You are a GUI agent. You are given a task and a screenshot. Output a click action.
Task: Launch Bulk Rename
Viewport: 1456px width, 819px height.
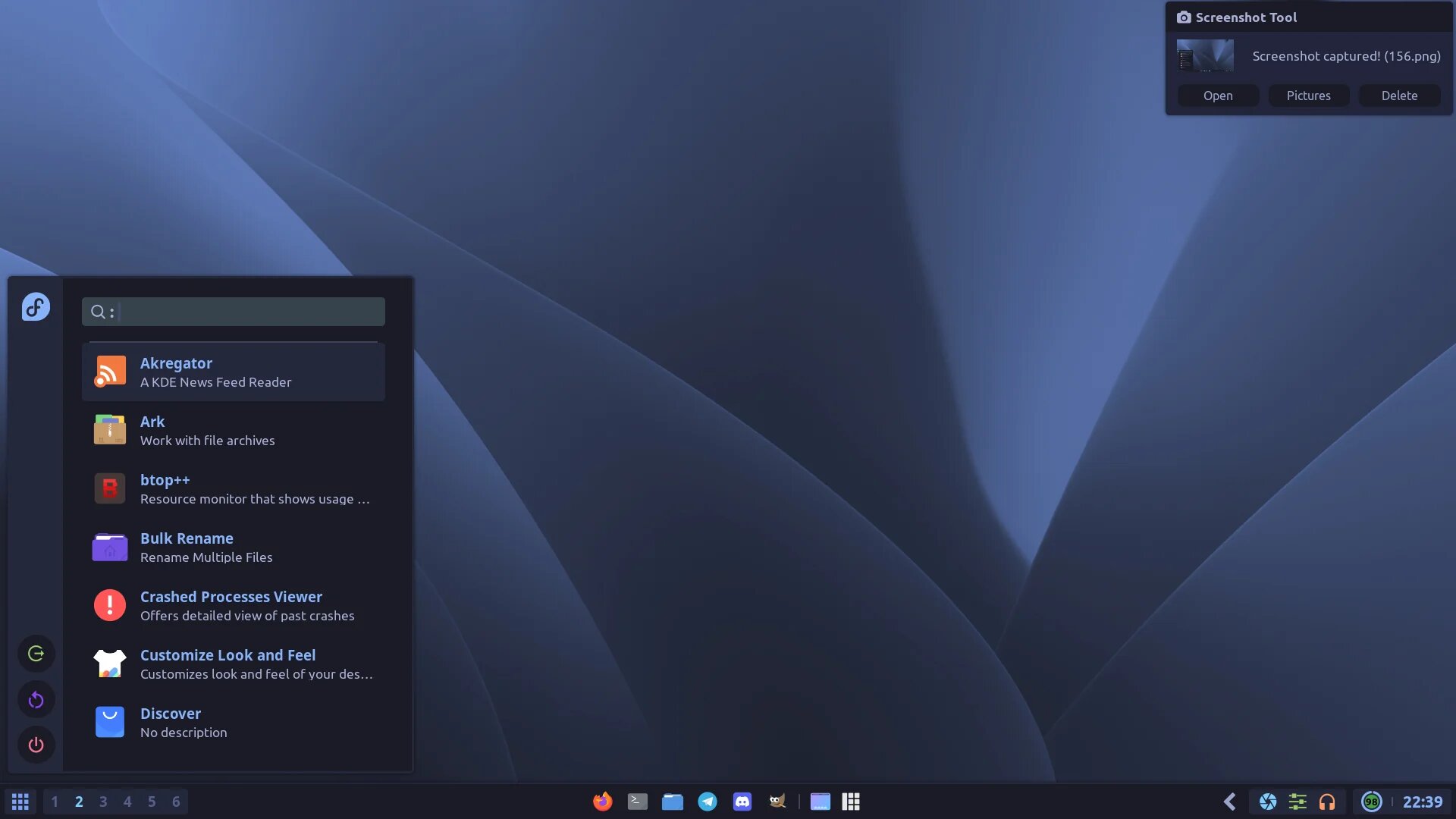pyautogui.click(x=234, y=548)
